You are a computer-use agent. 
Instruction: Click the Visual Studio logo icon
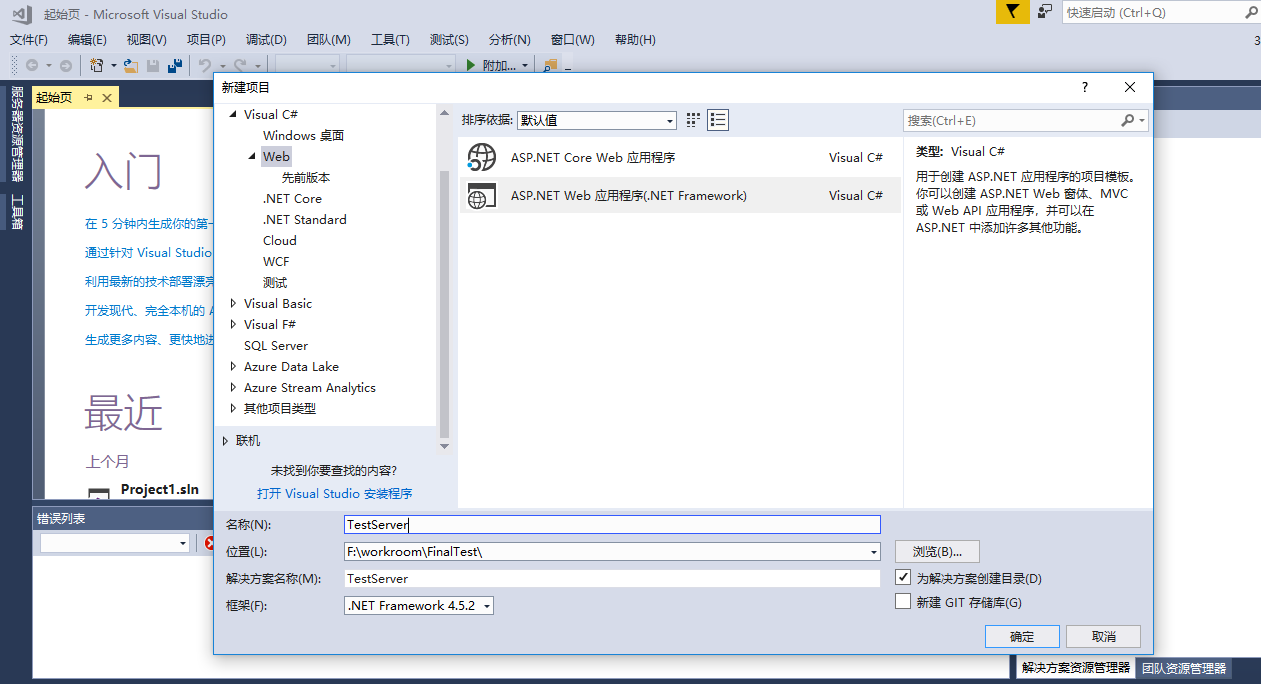point(22,14)
